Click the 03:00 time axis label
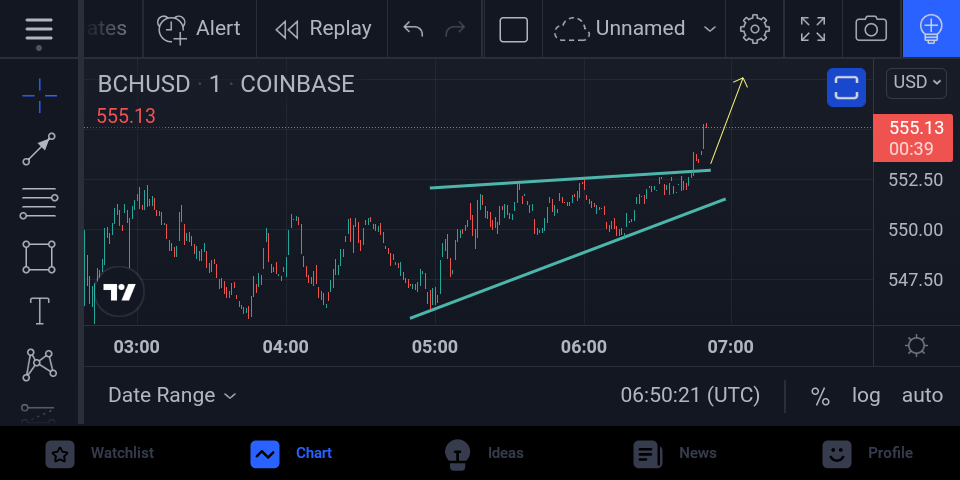Image resolution: width=960 pixels, height=480 pixels. (x=137, y=347)
